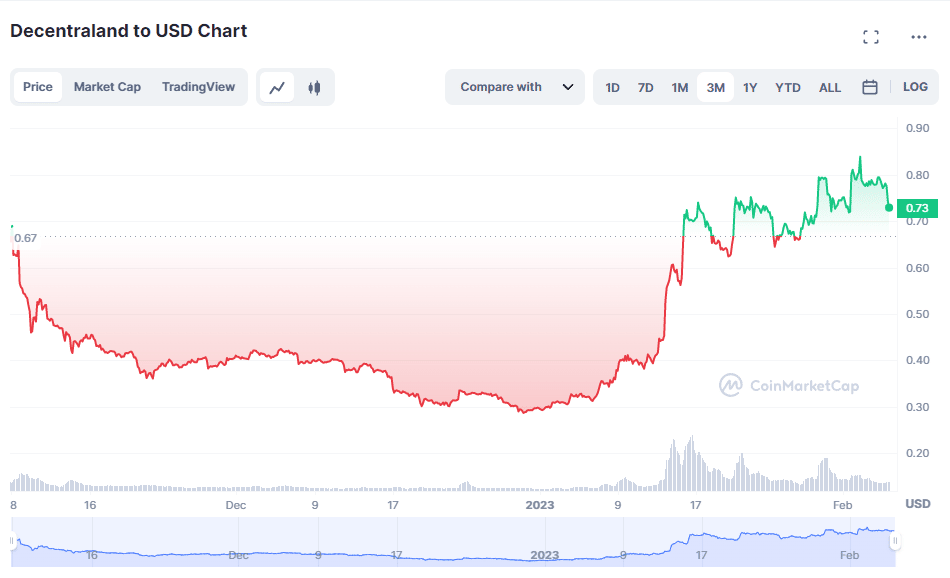The image size is (950, 578).
Task: Select the 3M time range
Action: [716, 87]
